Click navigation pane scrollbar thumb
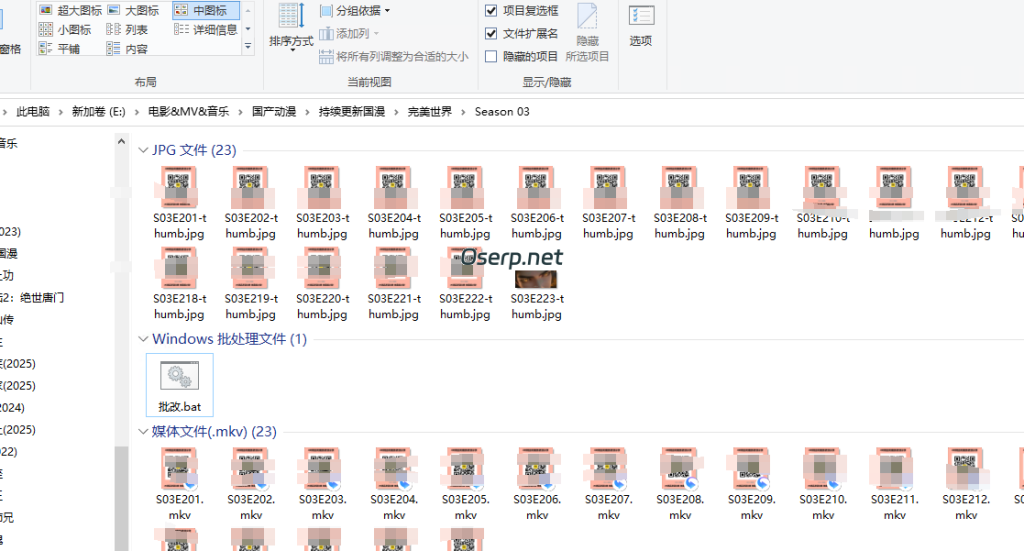 tap(121, 499)
